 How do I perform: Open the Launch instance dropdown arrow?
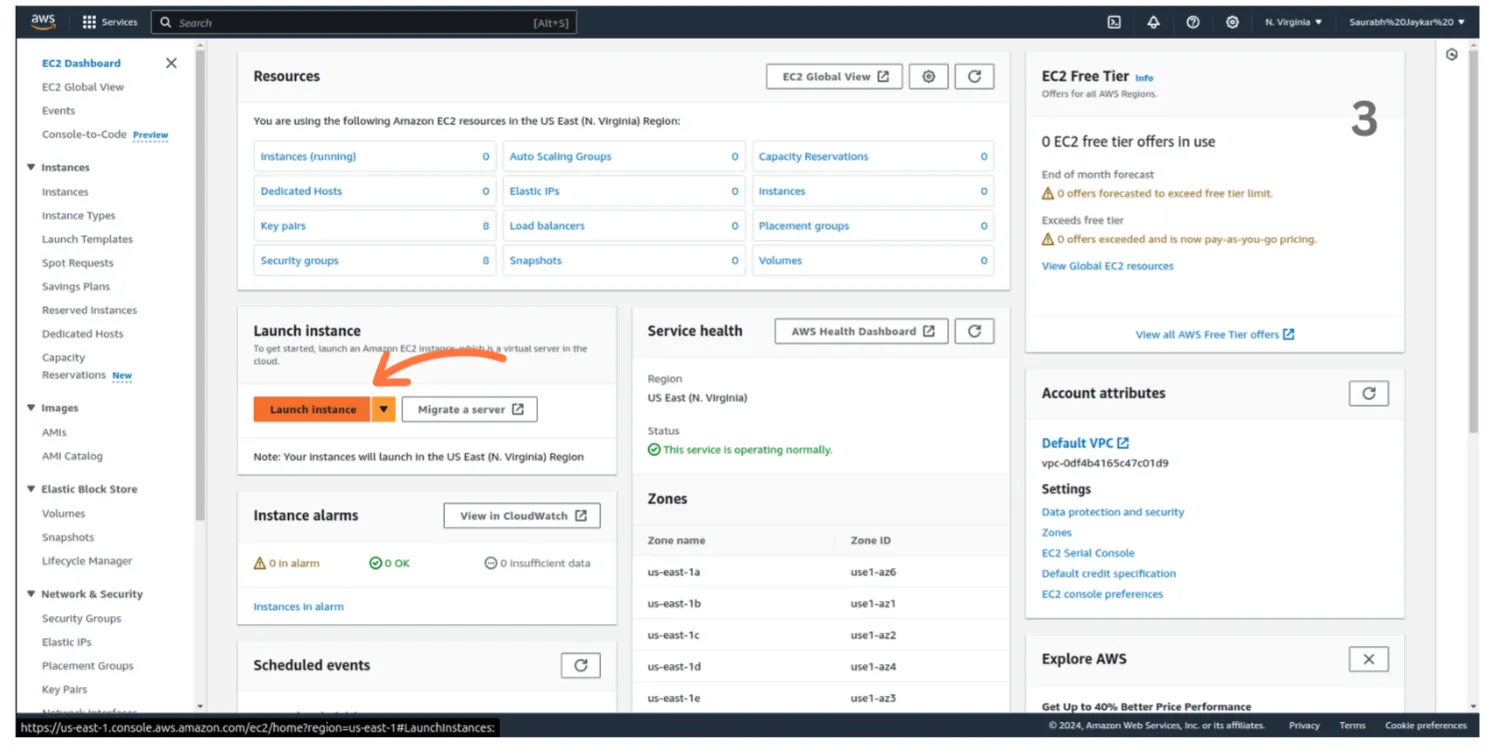pyautogui.click(x=384, y=409)
